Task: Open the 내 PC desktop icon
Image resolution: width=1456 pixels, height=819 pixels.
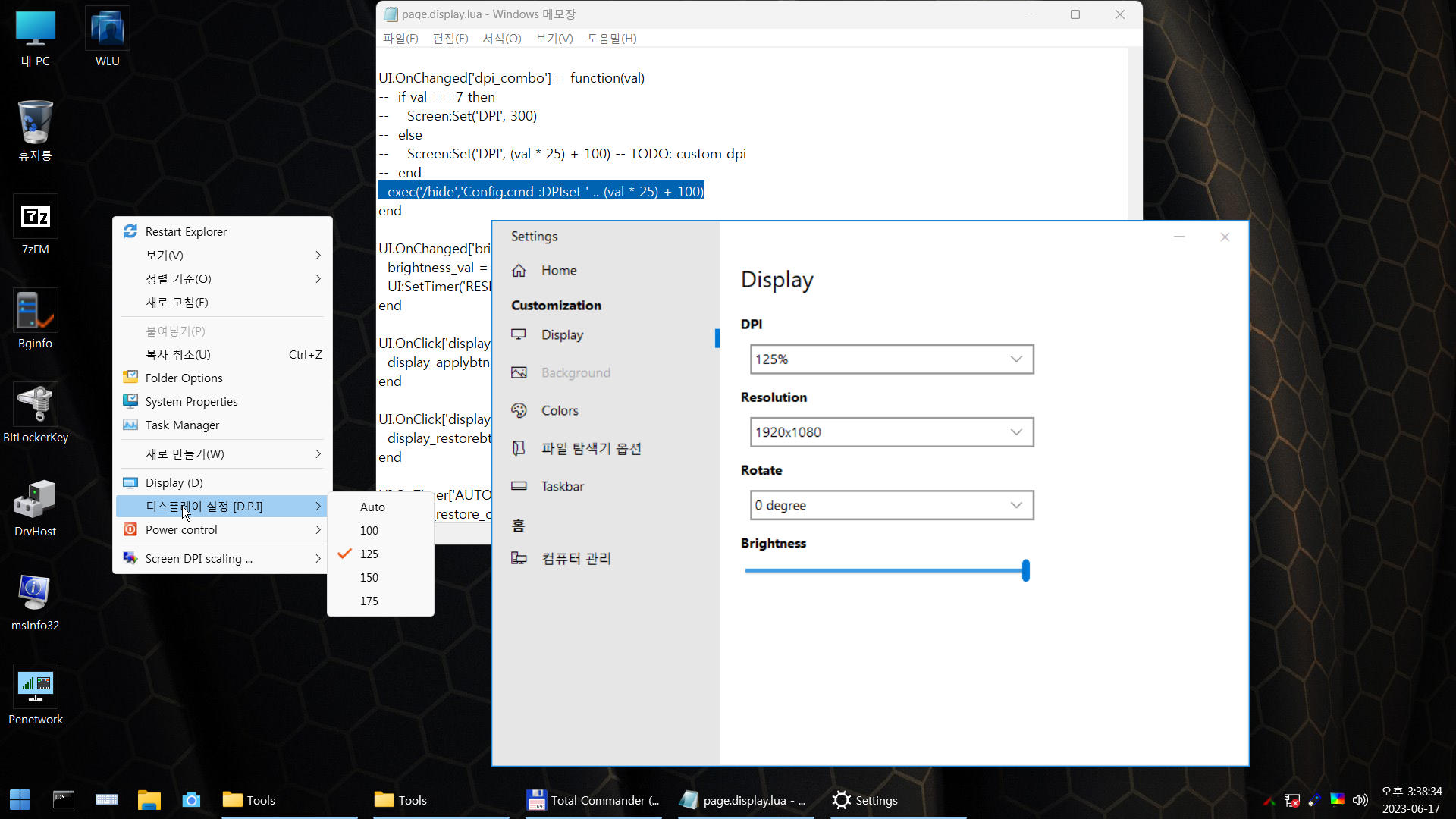Action: coord(35,38)
